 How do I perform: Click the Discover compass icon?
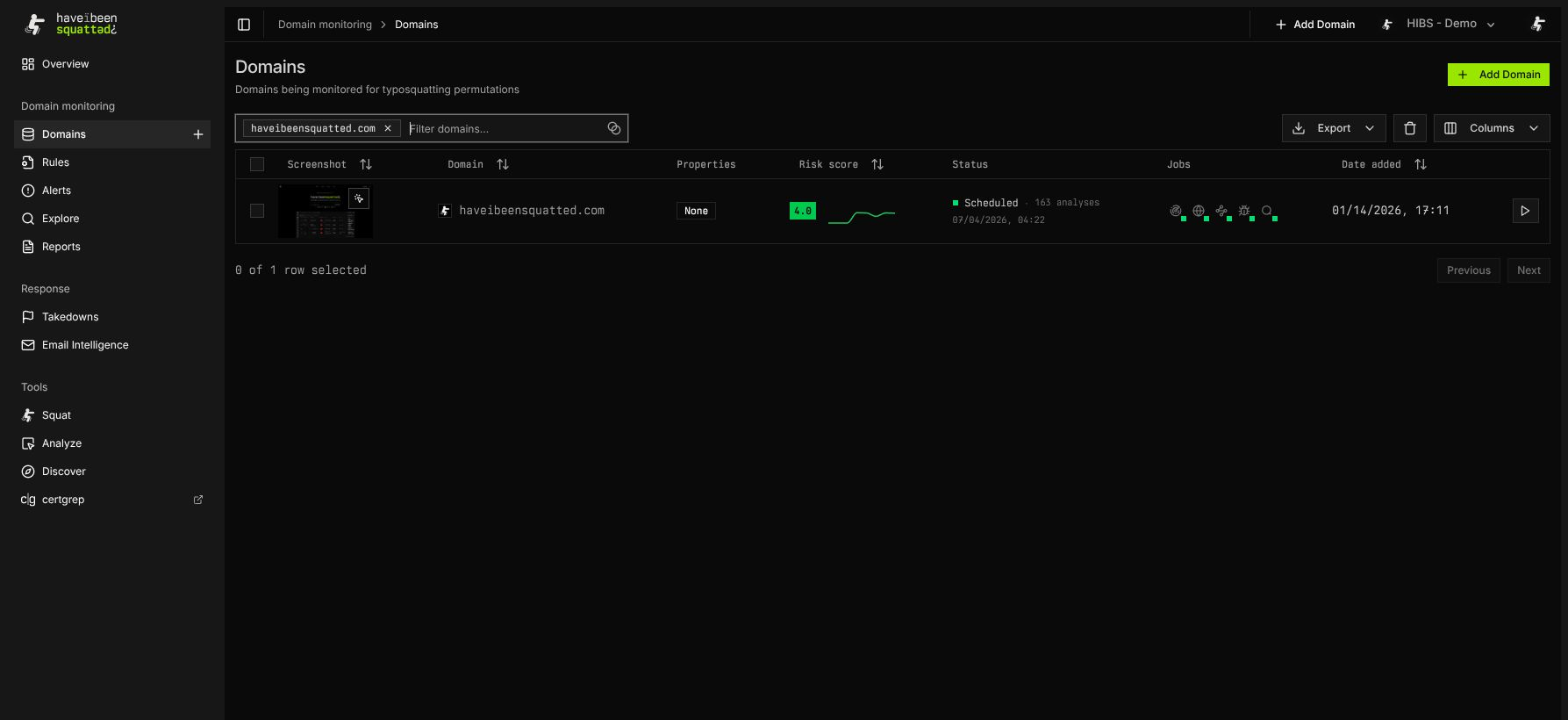[x=28, y=472]
